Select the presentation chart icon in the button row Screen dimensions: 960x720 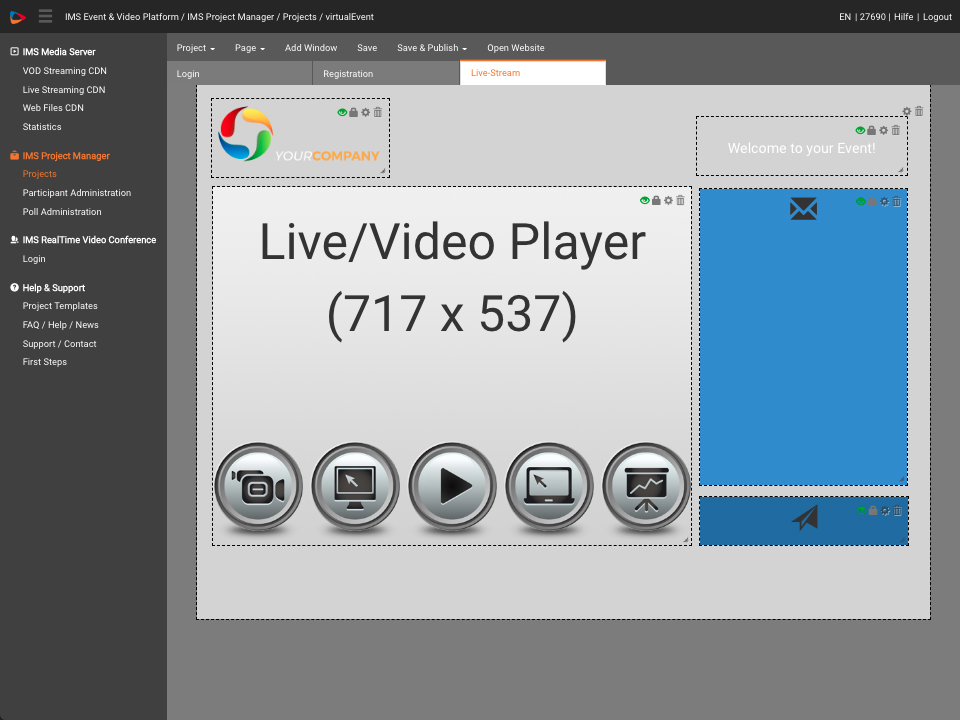[x=646, y=486]
